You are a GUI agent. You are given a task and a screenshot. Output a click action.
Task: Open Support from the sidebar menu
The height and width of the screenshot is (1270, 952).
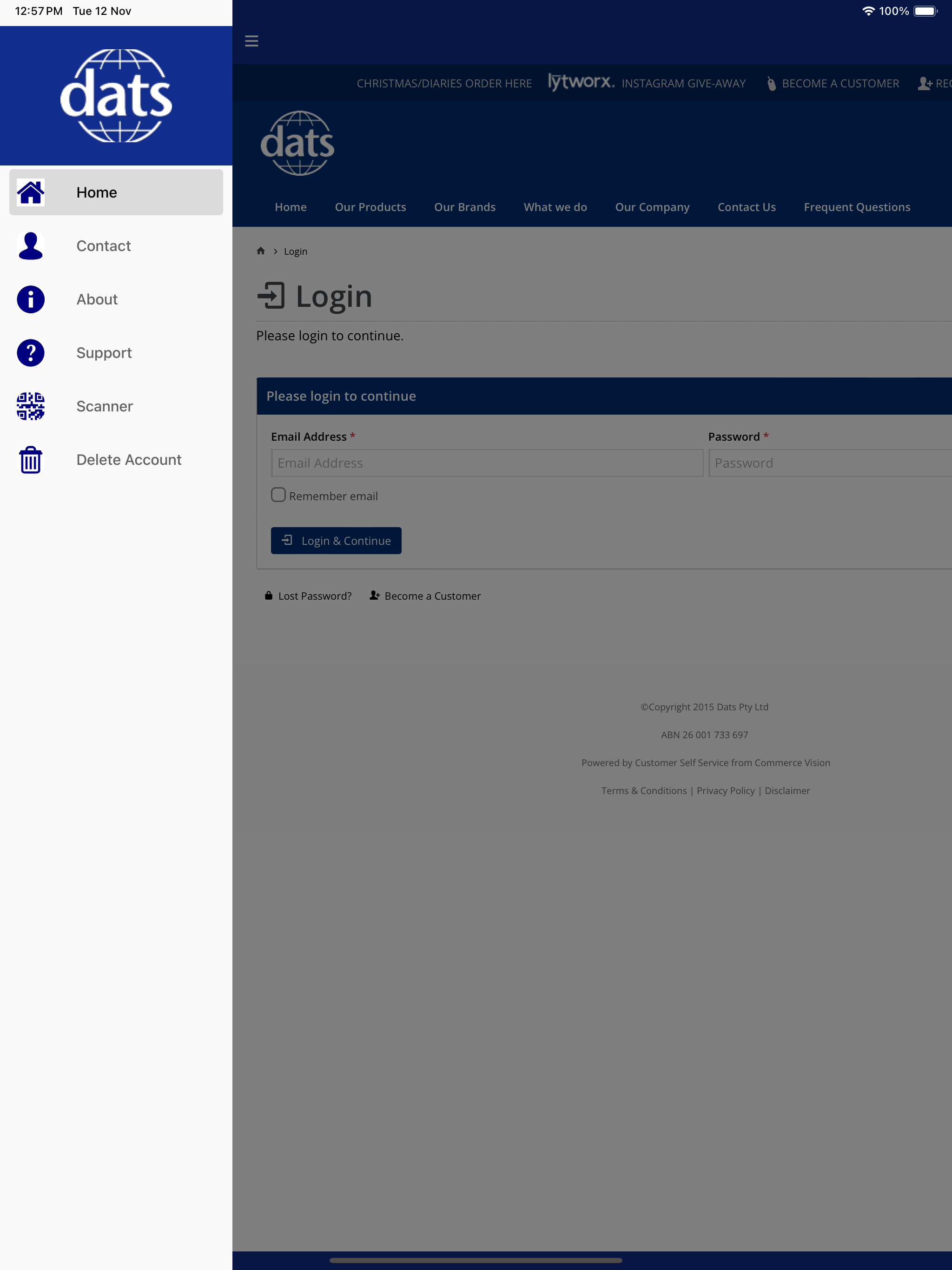pos(116,352)
